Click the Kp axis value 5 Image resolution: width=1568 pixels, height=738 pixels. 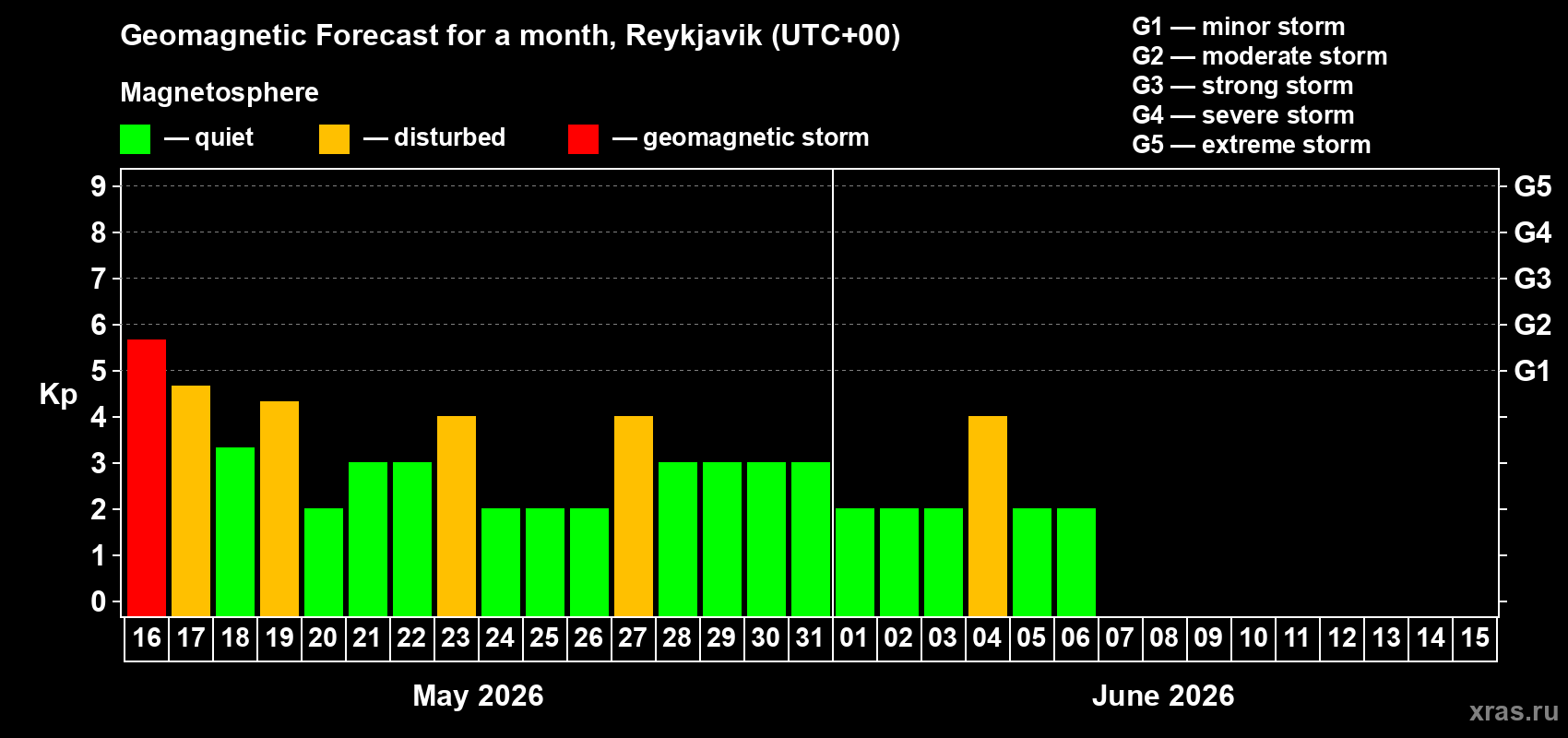tap(99, 371)
